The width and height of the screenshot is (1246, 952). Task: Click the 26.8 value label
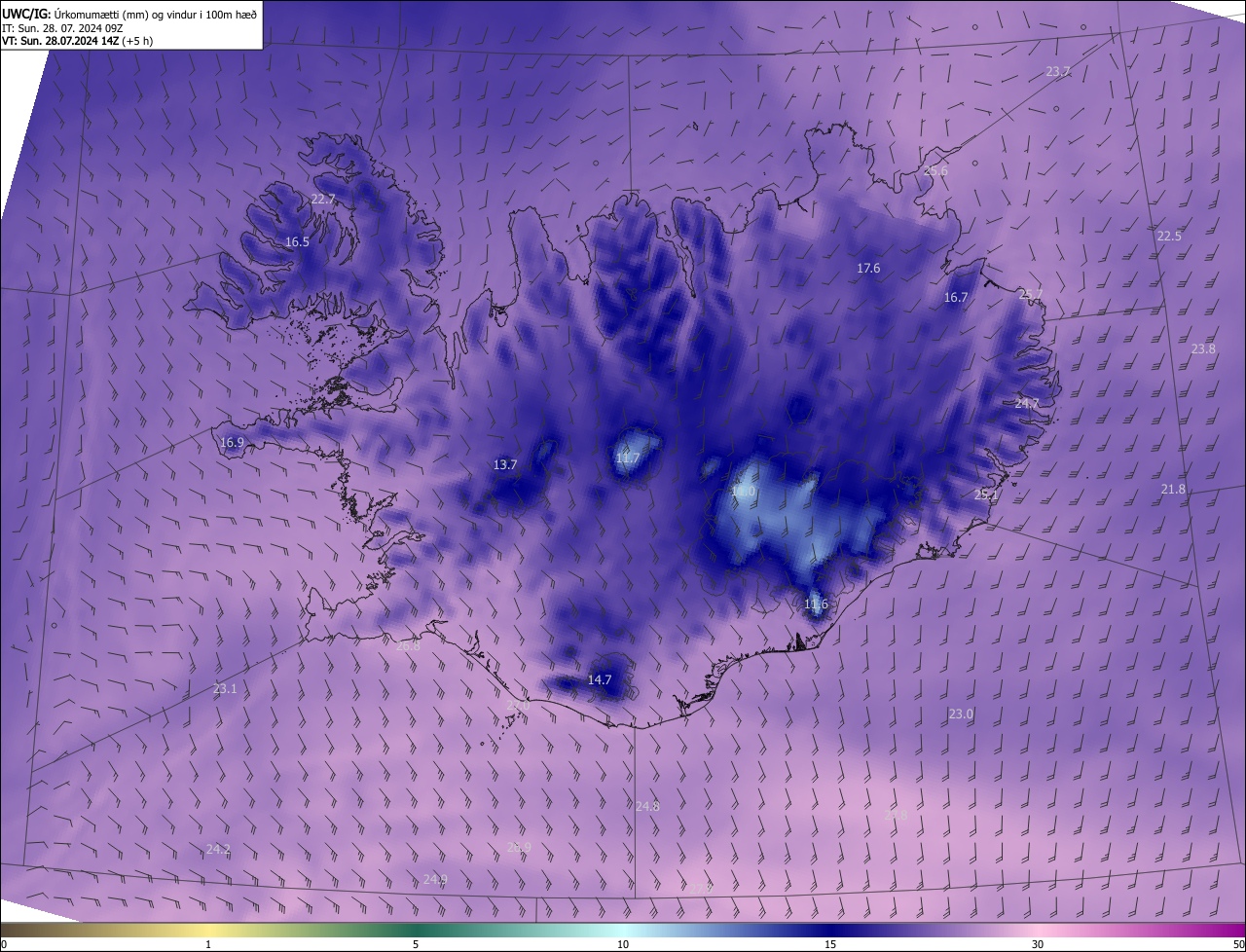[409, 644]
